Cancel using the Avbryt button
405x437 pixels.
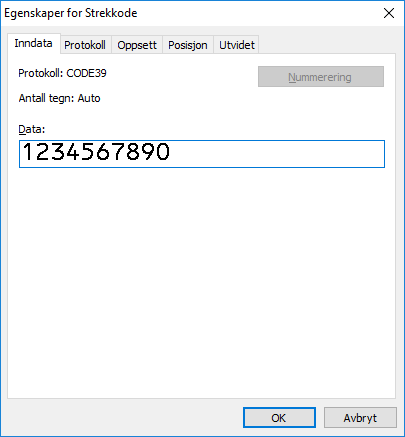click(360, 417)
